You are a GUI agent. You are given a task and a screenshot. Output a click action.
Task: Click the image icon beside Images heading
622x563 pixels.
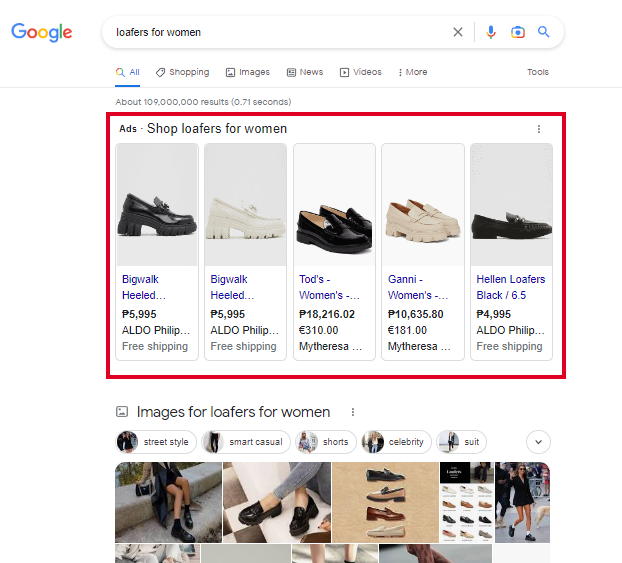point(122,411)
